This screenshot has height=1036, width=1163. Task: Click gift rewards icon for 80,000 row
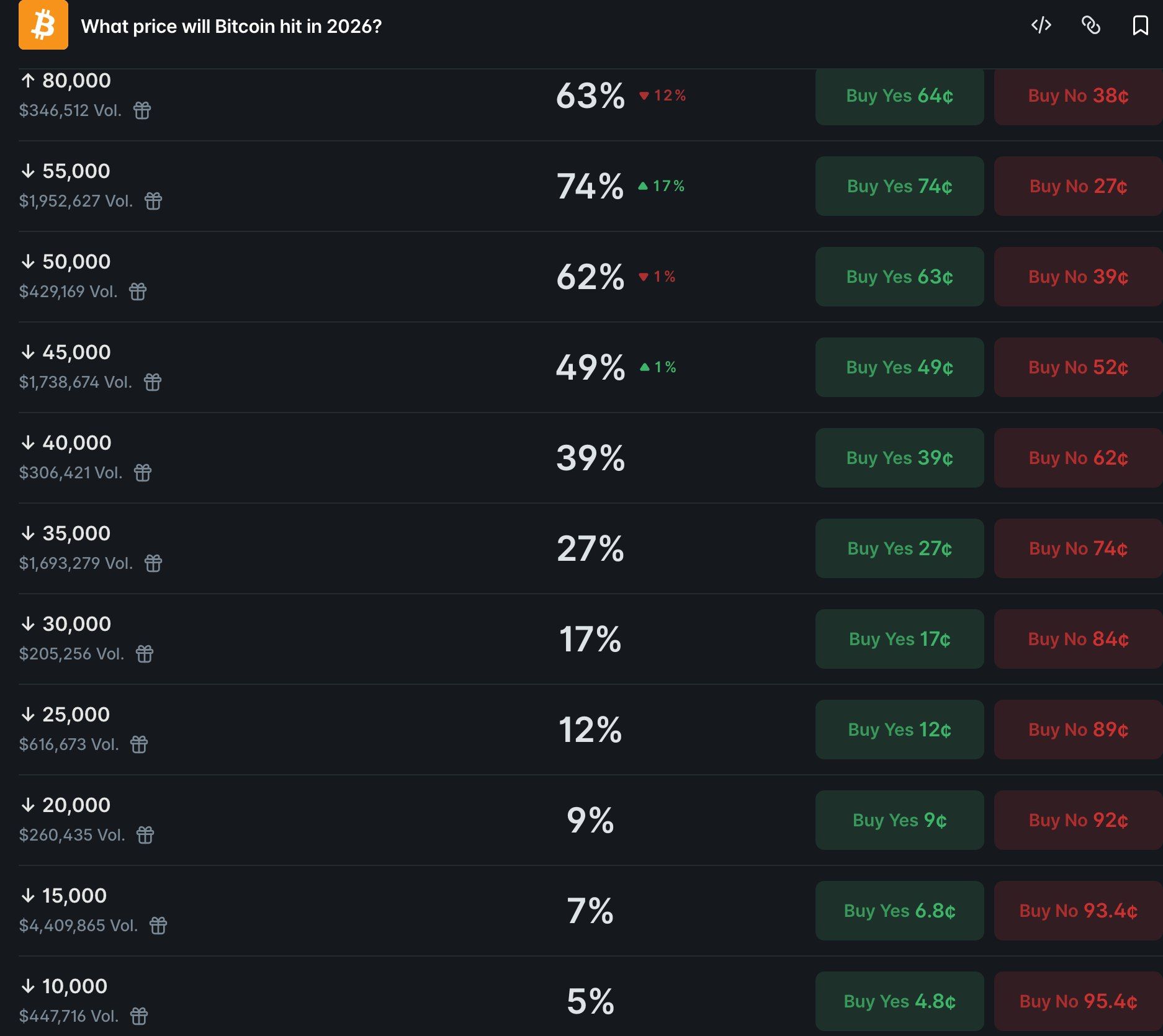pyautogui.click(x=142, y=110)
